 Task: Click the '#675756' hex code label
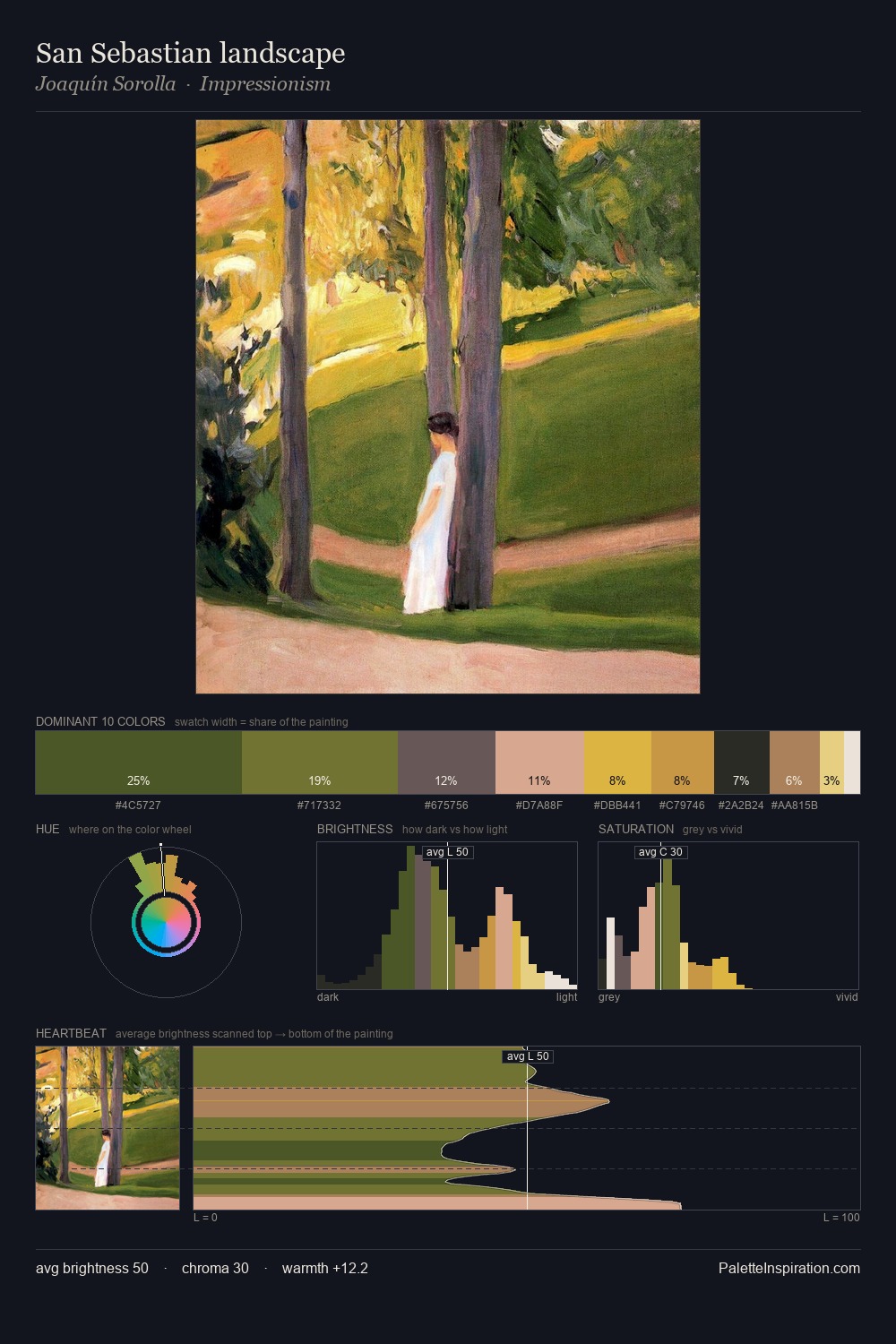point(445,806)
